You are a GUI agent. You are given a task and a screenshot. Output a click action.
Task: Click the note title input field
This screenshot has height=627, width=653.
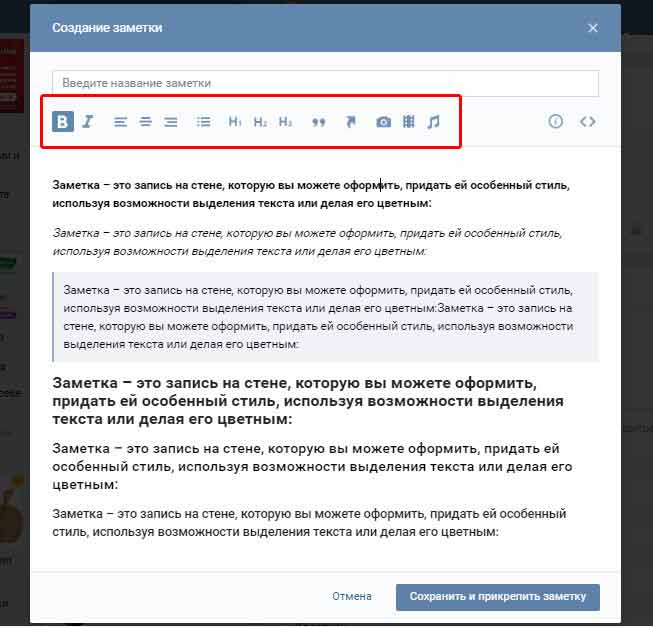point(326,83)
